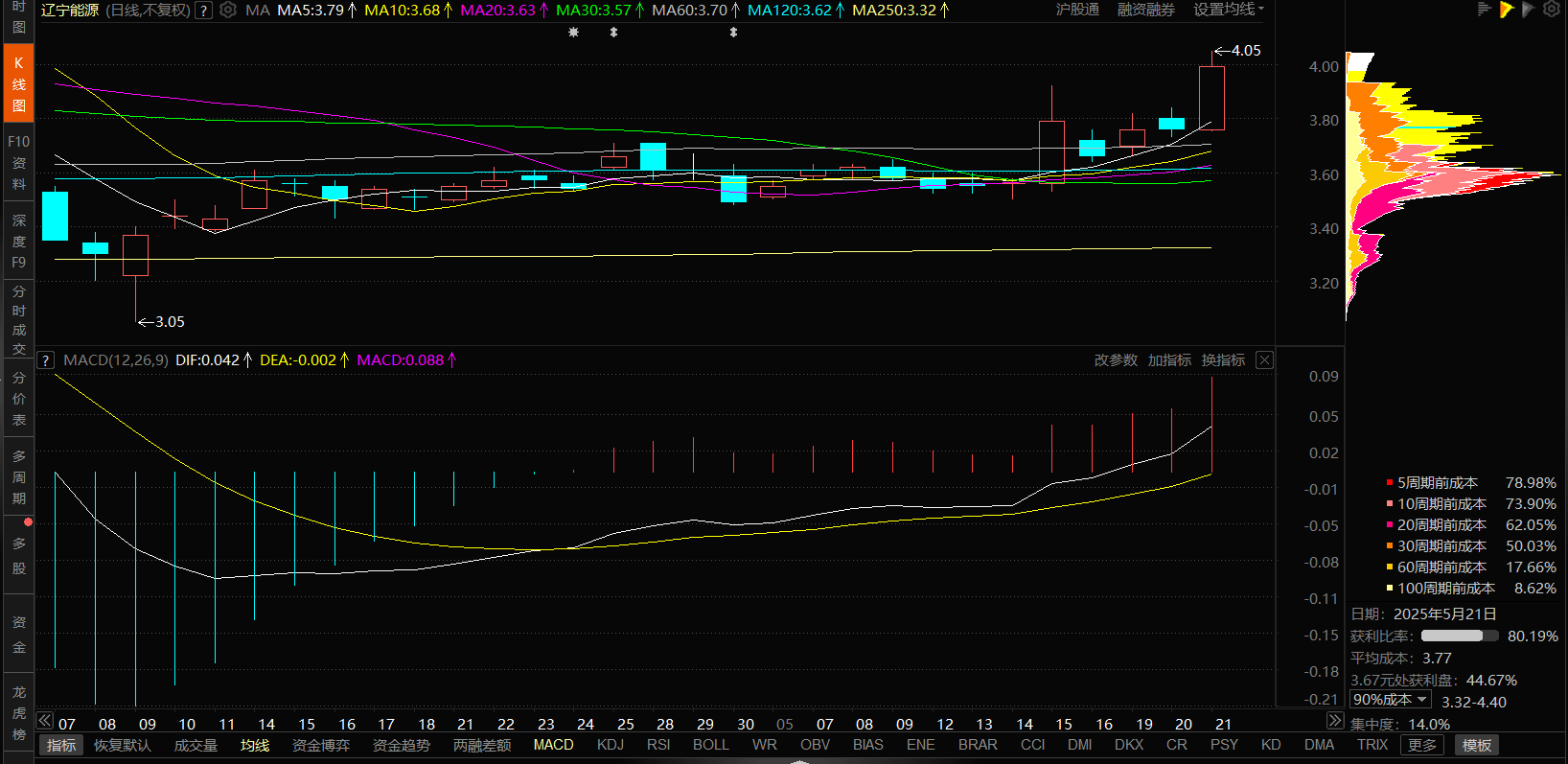Viewport: 1568px width, 764px height.
Task: Click the 指标 button in bottom bar
Action: click(61, 745)
